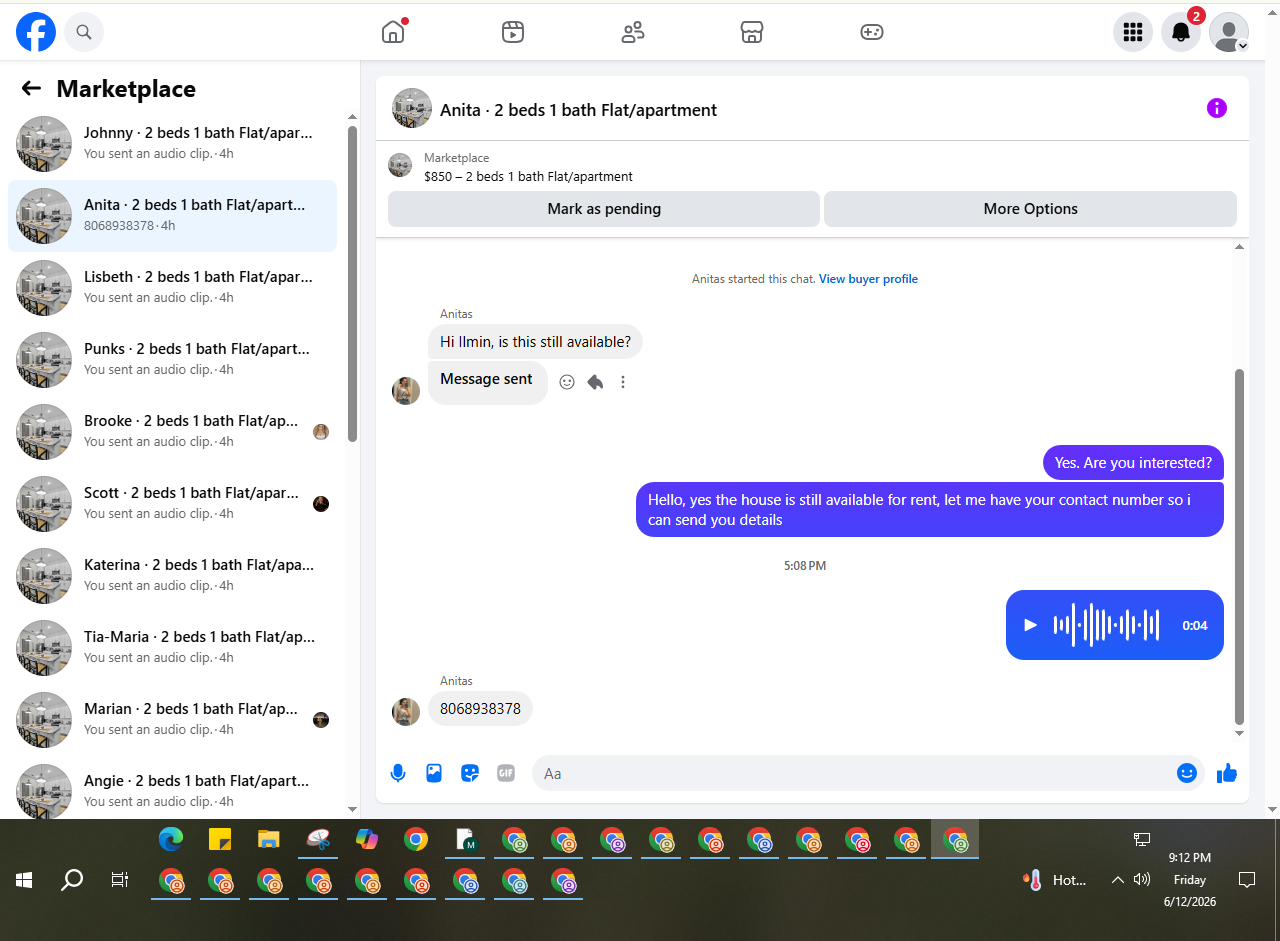Launch Microsoft Edge from the taskbar
Image resolution: width=1280 pixels, height=941 pixels.
click(171, 840)
